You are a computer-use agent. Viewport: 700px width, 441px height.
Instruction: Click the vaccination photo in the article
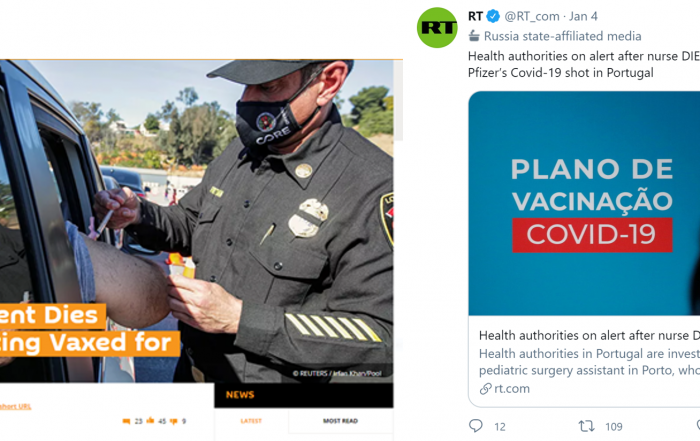click(x=196, y=221)
